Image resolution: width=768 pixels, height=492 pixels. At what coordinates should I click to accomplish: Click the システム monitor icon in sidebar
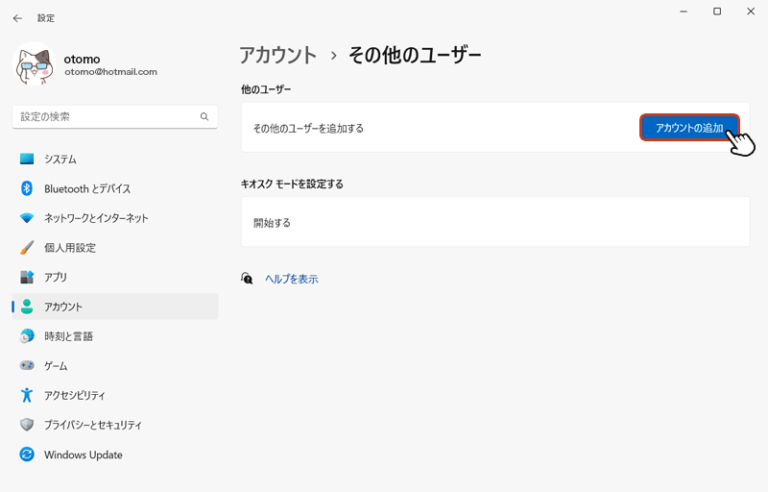27,159
